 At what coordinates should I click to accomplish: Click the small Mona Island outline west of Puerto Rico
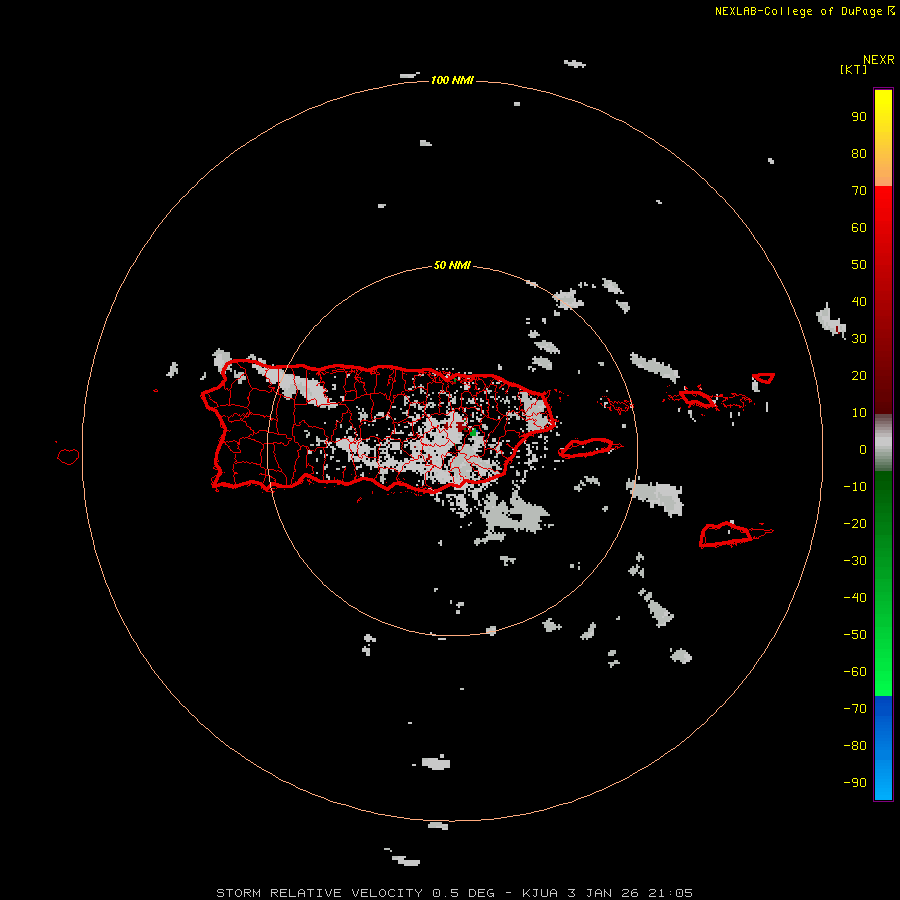tap(68, 456)
